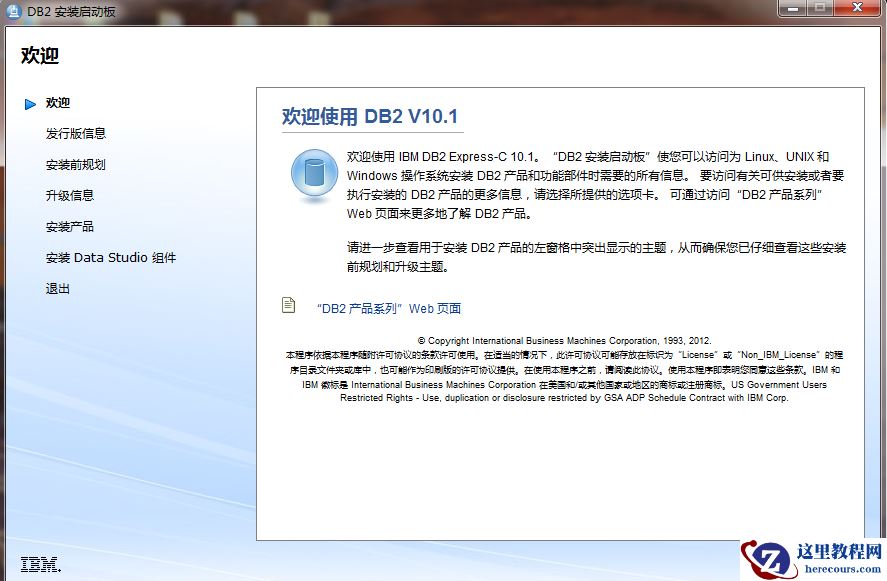The image size is (887, 581).
Task: Open 安装 Data Studio 组件 entry
Action: [111, 258]
